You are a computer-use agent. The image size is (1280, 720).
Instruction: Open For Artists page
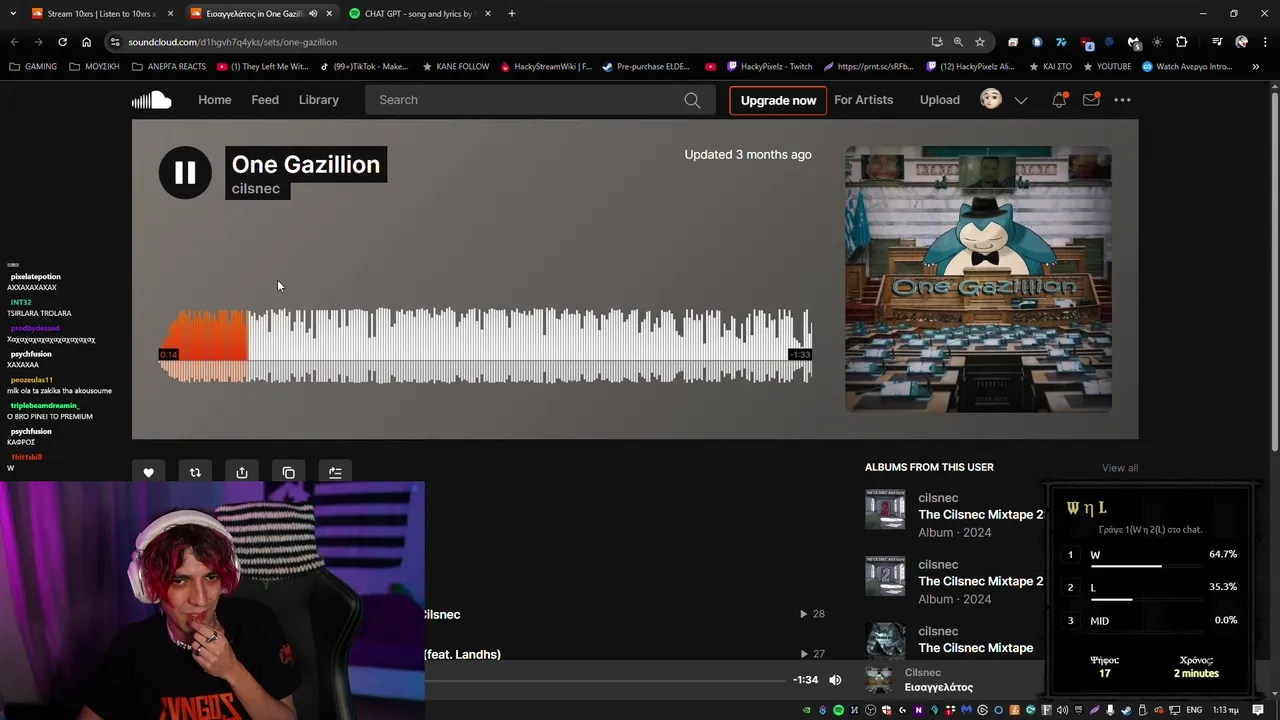tap(864, 100)
